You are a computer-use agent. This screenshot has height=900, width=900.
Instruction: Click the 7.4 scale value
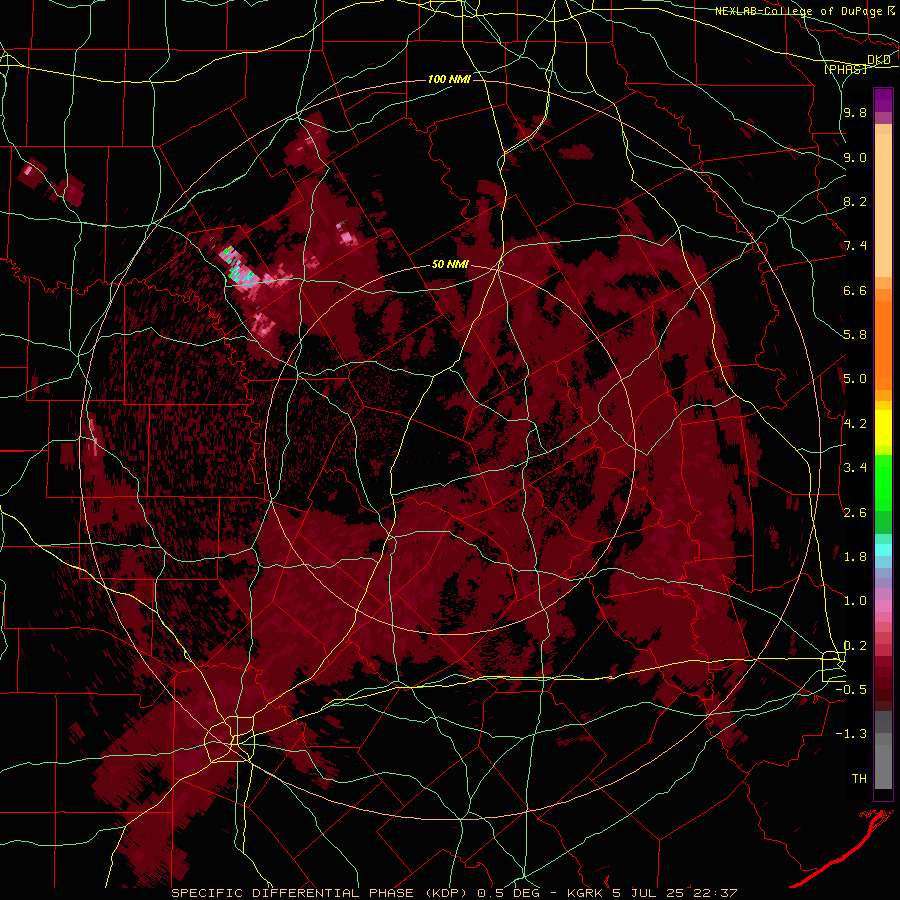(x=855, y=246)
